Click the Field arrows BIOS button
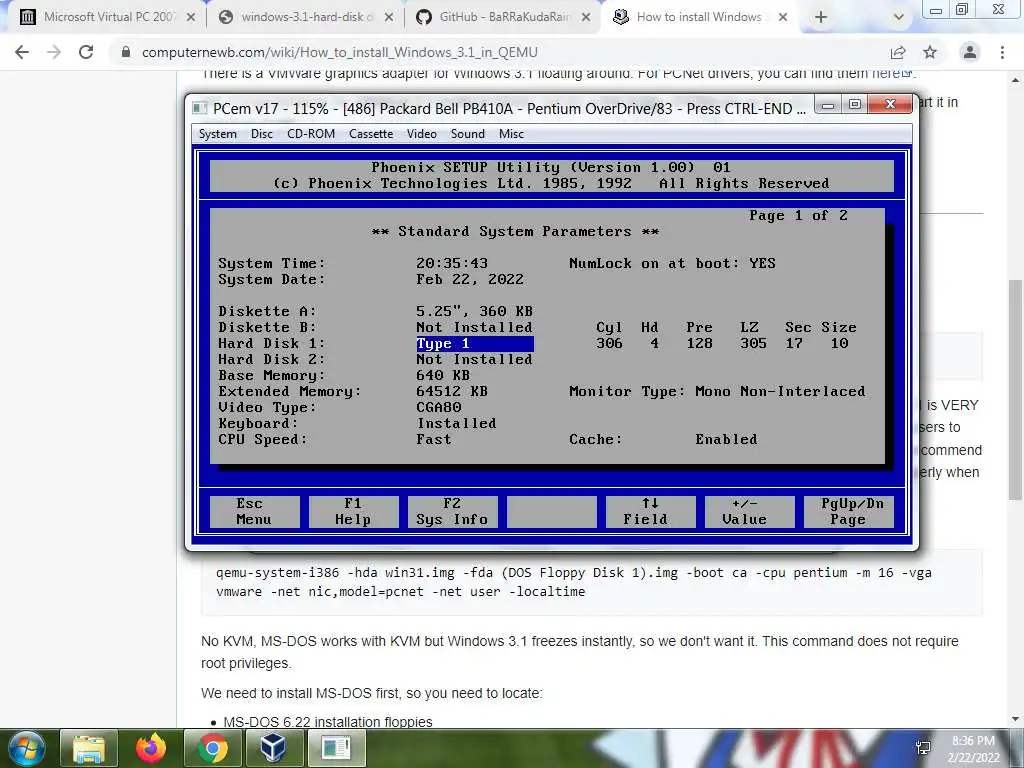Screen dimensions: 1024x768 [x=650, y=511]
